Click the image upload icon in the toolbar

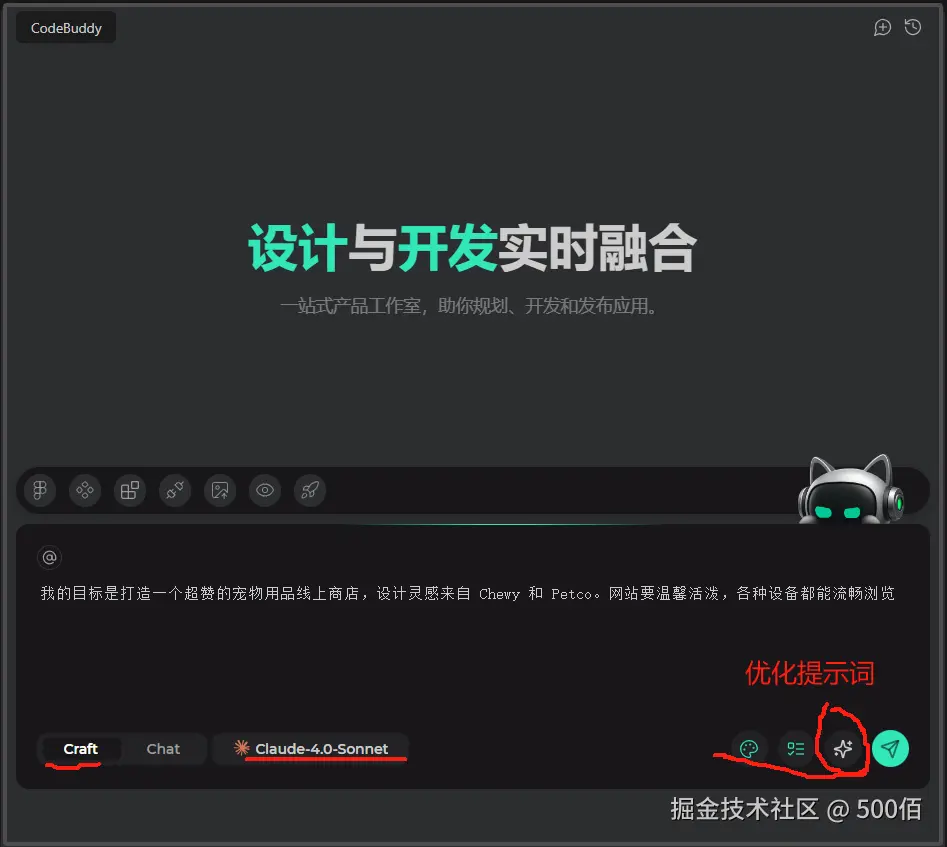click(x=219, y=490)
